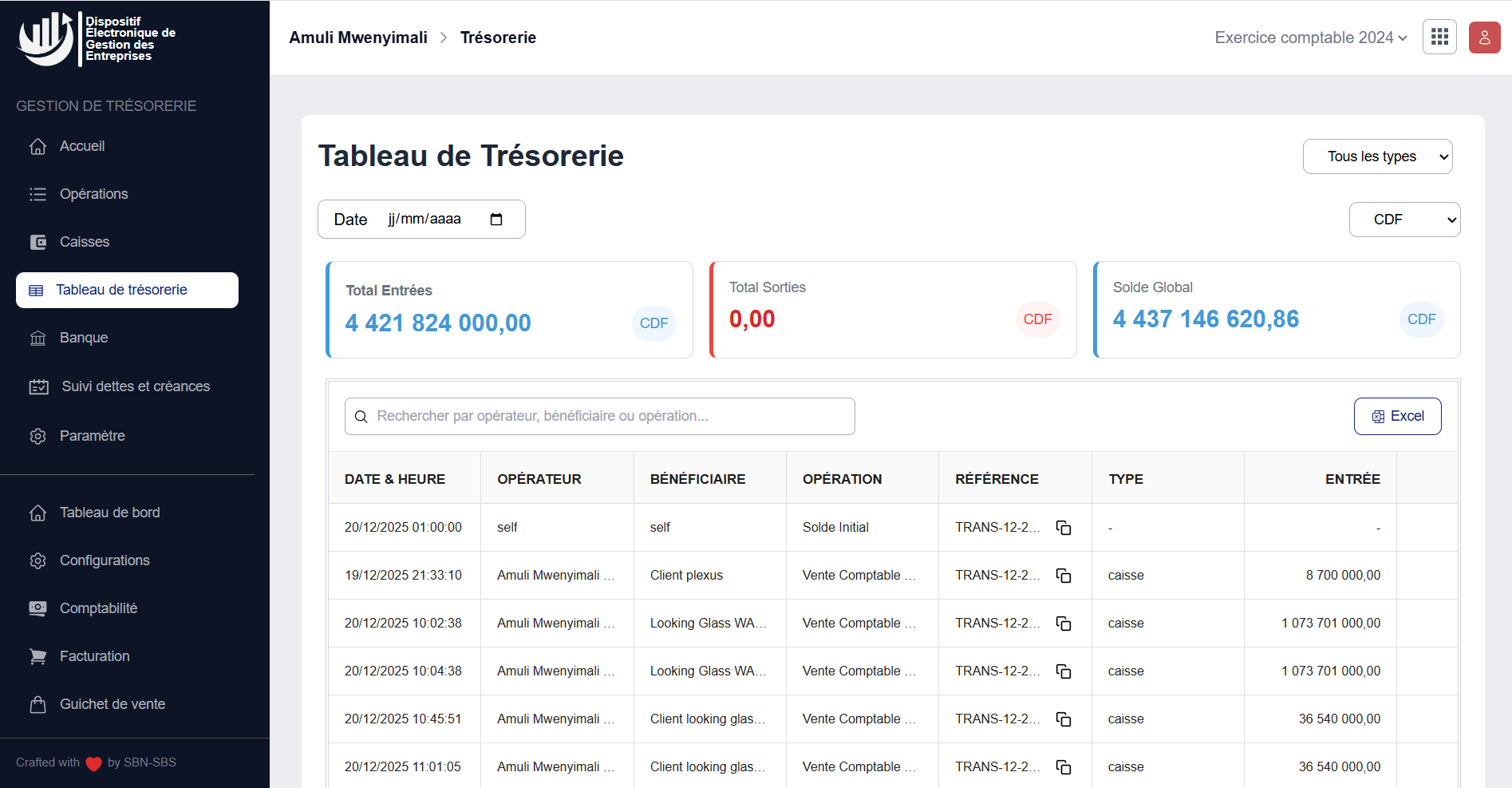The height and width of the screenshot is (788, 1512).
Task: Select the Accueil home icon
Action: [38, 146]
